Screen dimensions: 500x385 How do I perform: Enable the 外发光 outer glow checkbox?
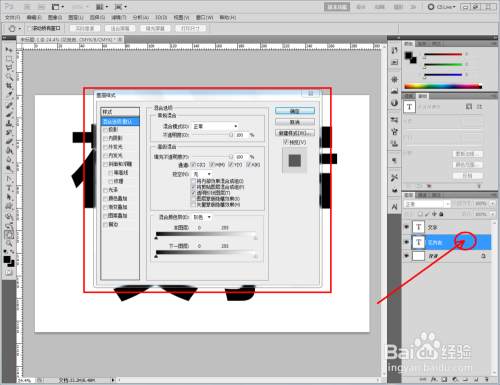[x=105, y=147]
